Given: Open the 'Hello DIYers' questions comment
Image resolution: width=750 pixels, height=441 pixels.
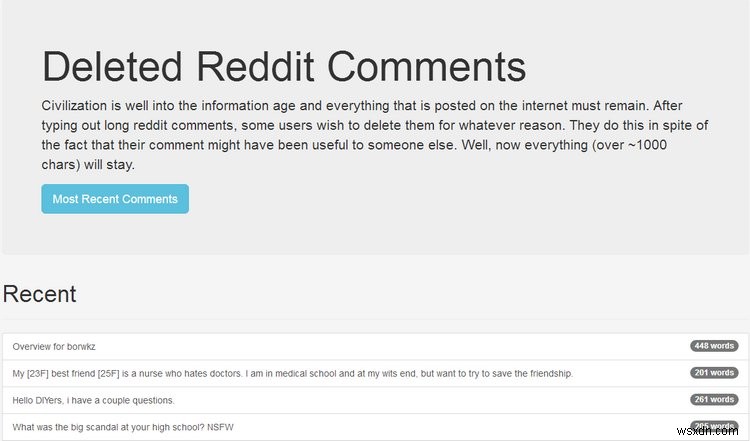Looking at the screenshot, I should pyautogui.click(x=93, y=400).
